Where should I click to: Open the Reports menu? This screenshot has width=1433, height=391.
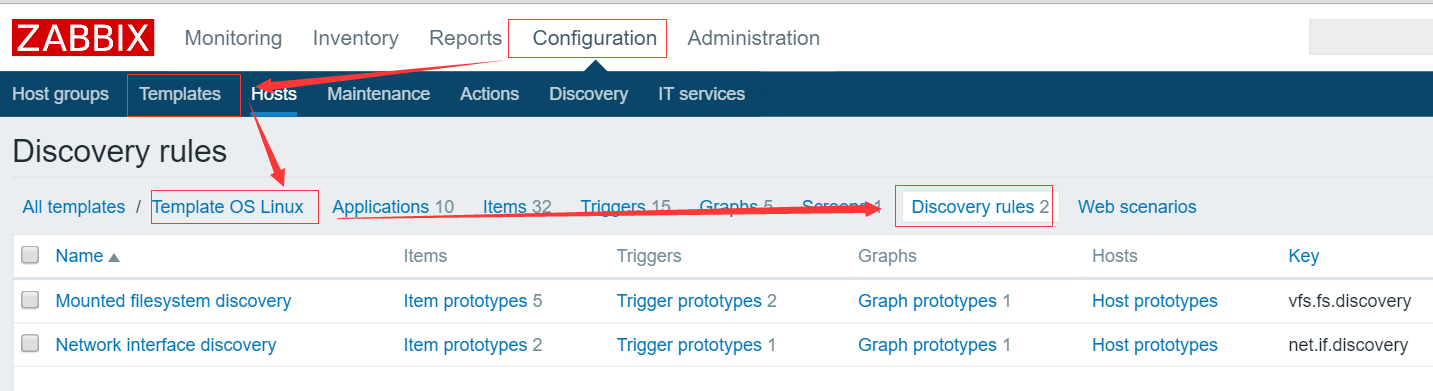(x=465, y=38)
